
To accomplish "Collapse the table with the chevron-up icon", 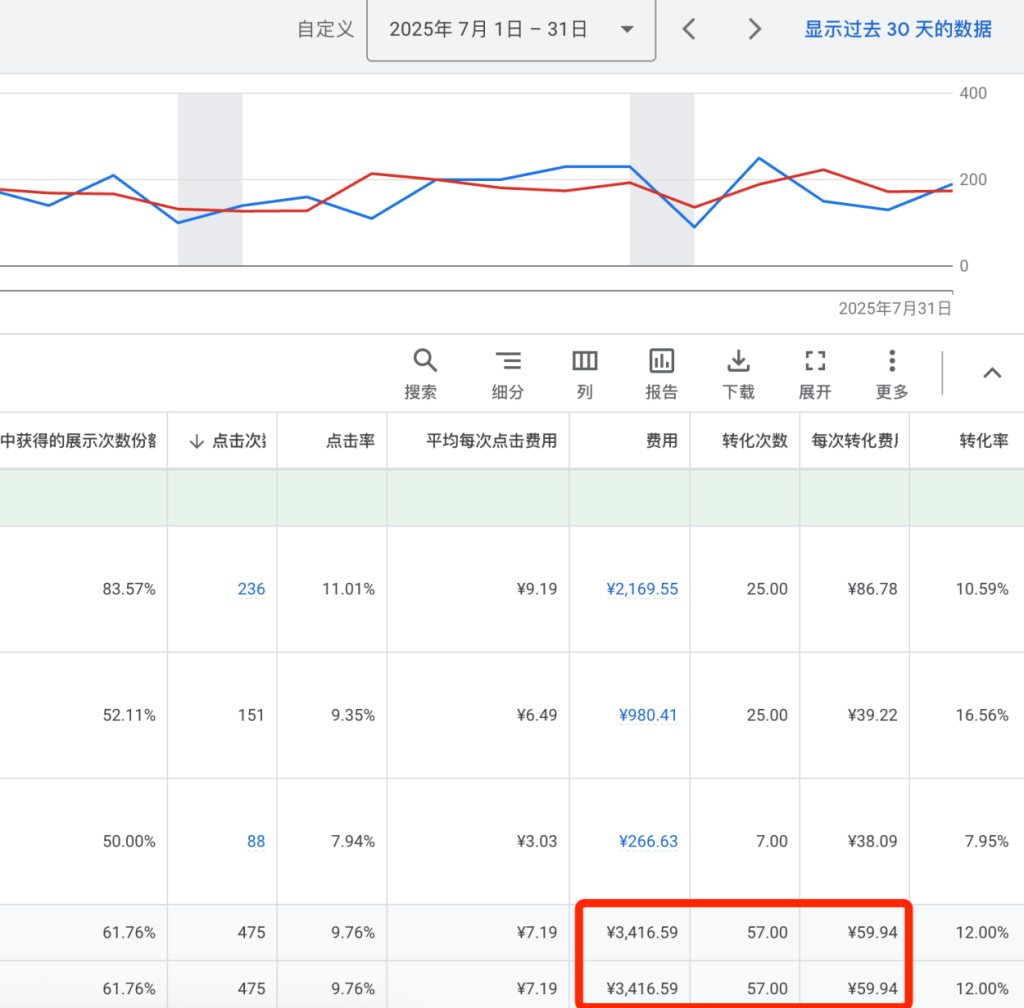I will [x=992, y=372].
